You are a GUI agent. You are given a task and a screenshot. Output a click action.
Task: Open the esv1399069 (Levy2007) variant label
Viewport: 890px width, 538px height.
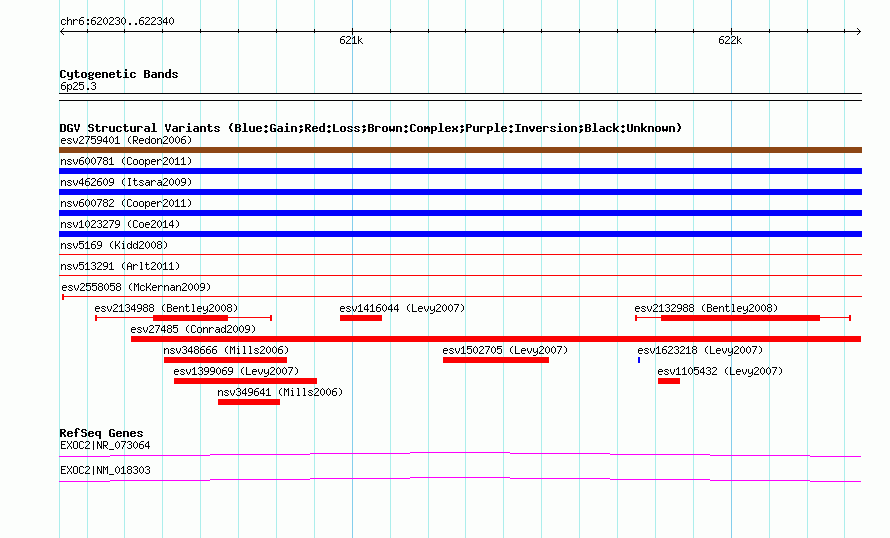tap(236, 371)
